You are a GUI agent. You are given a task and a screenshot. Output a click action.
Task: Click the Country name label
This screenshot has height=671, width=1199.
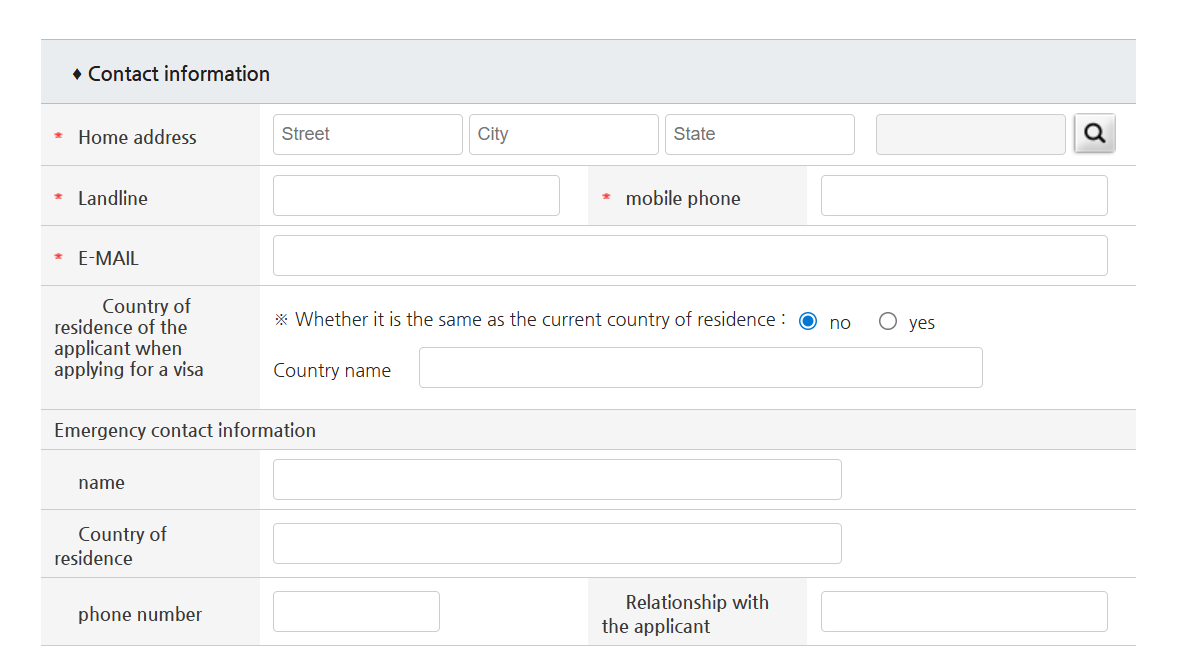coord(332,370)
